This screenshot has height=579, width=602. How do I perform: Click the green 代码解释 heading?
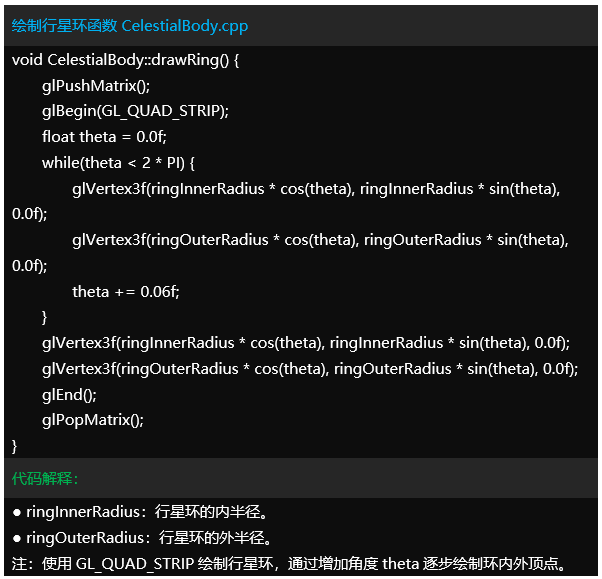click(45, 479)
